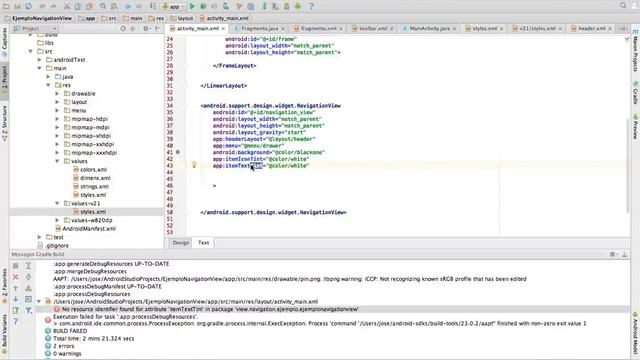Viewport: 640px width, 360px height.
Task: Switch to the Design tab below the editor
Action: (180, 243)
